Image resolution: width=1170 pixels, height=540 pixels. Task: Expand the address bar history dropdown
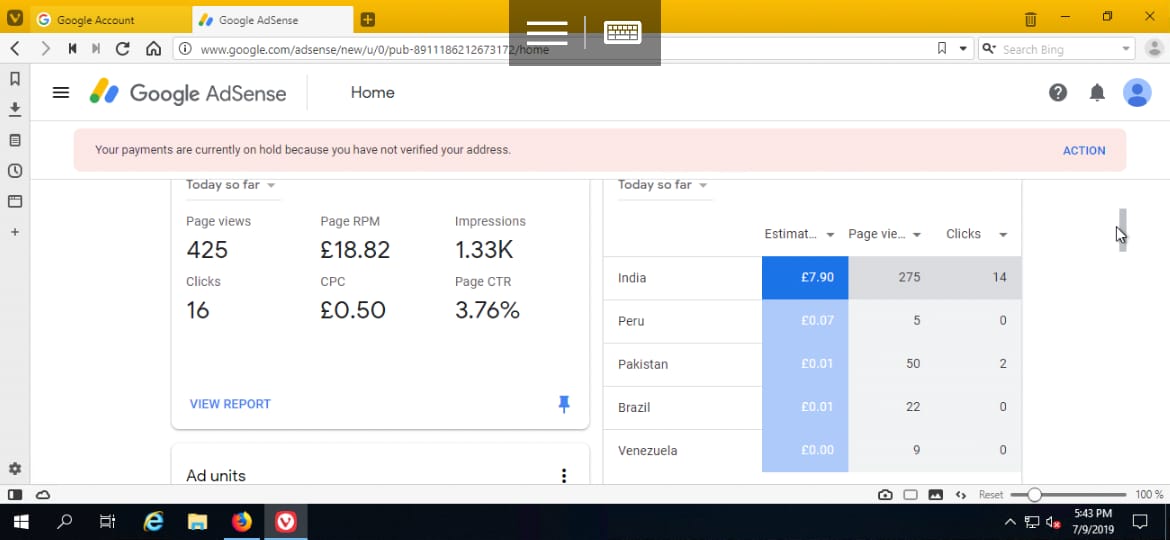coord(963,49)
